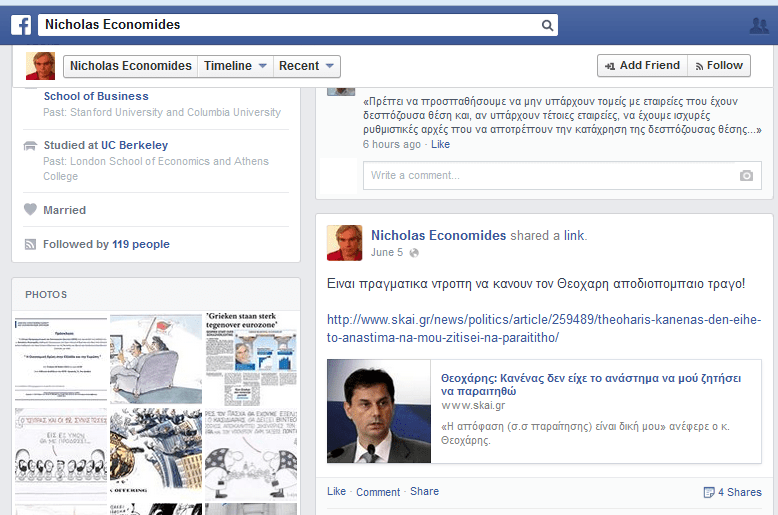Click the heart icon beside Married
778x515 pixels.
tap(30, 210)
